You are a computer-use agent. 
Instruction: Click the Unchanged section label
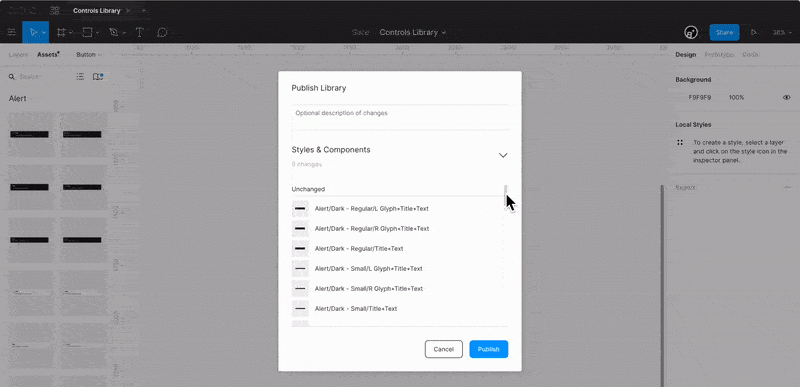308,189
